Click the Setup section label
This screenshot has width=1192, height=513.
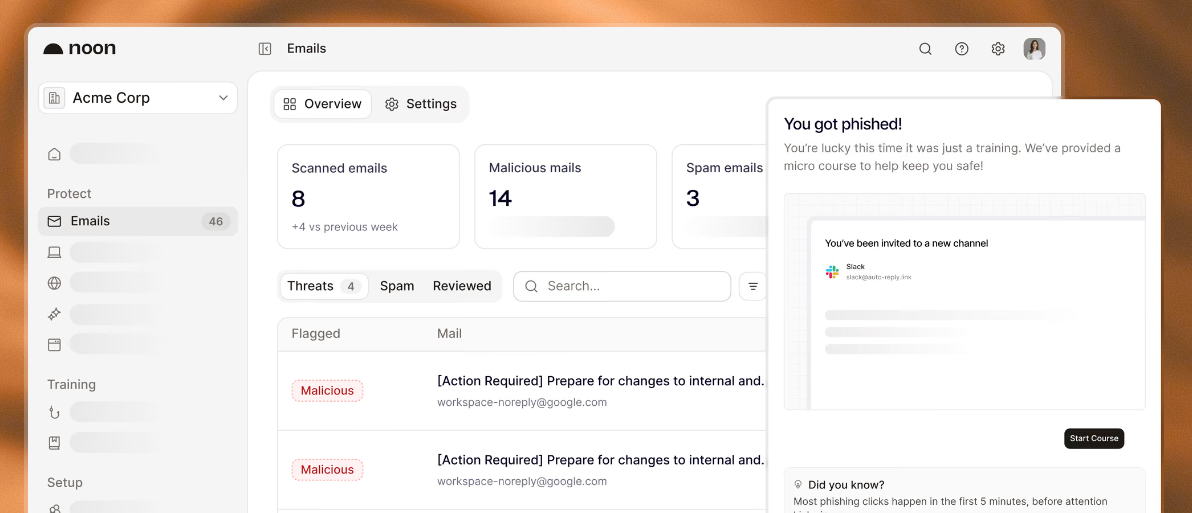(65, 483)
